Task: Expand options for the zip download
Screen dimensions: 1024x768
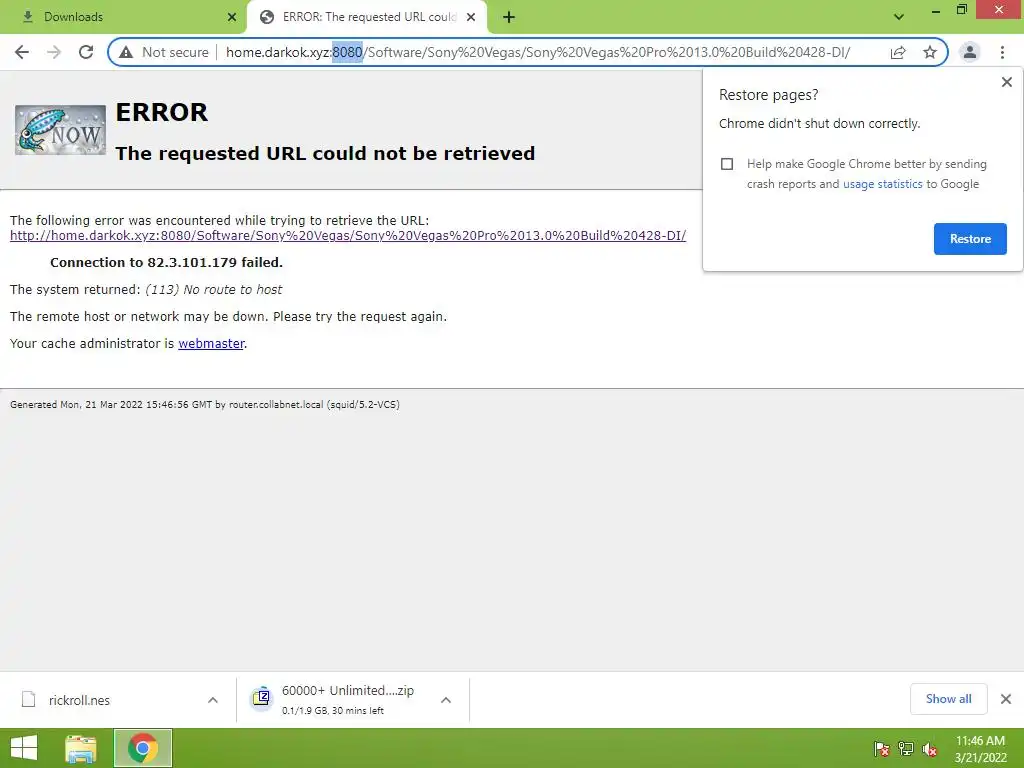Action: [x=446, y=700]
